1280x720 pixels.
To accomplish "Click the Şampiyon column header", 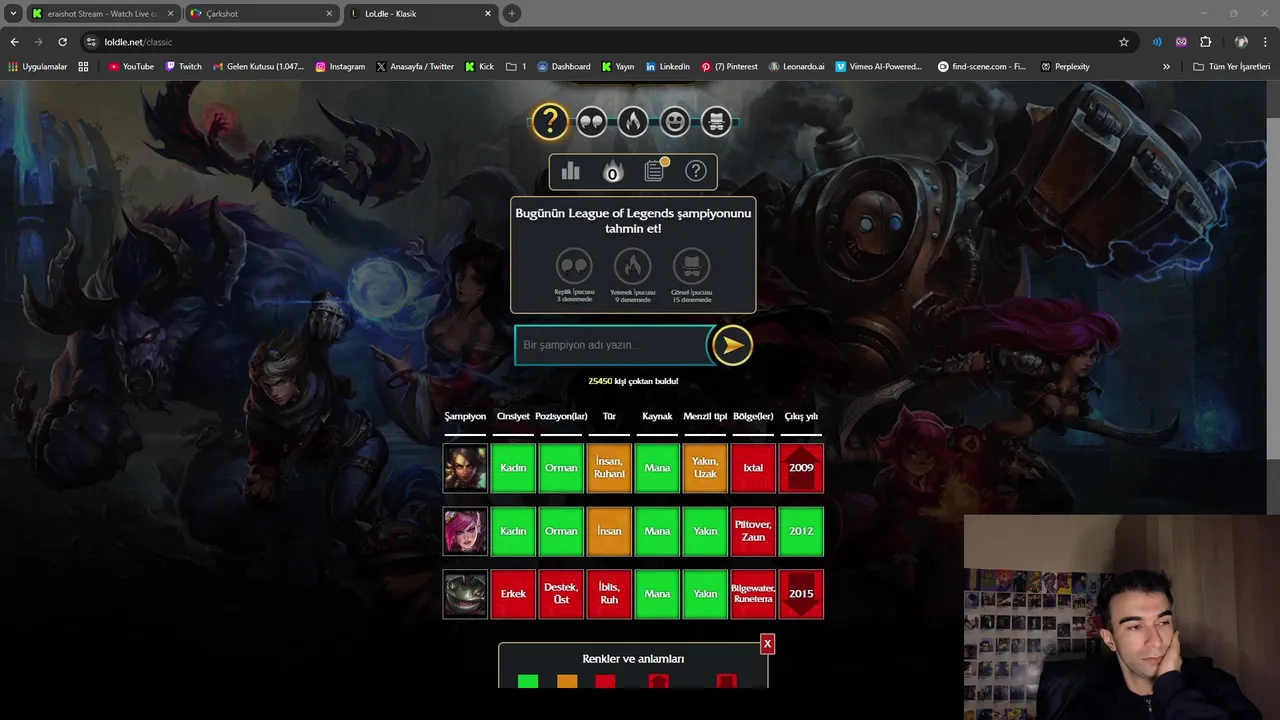I will click(465, 416).
